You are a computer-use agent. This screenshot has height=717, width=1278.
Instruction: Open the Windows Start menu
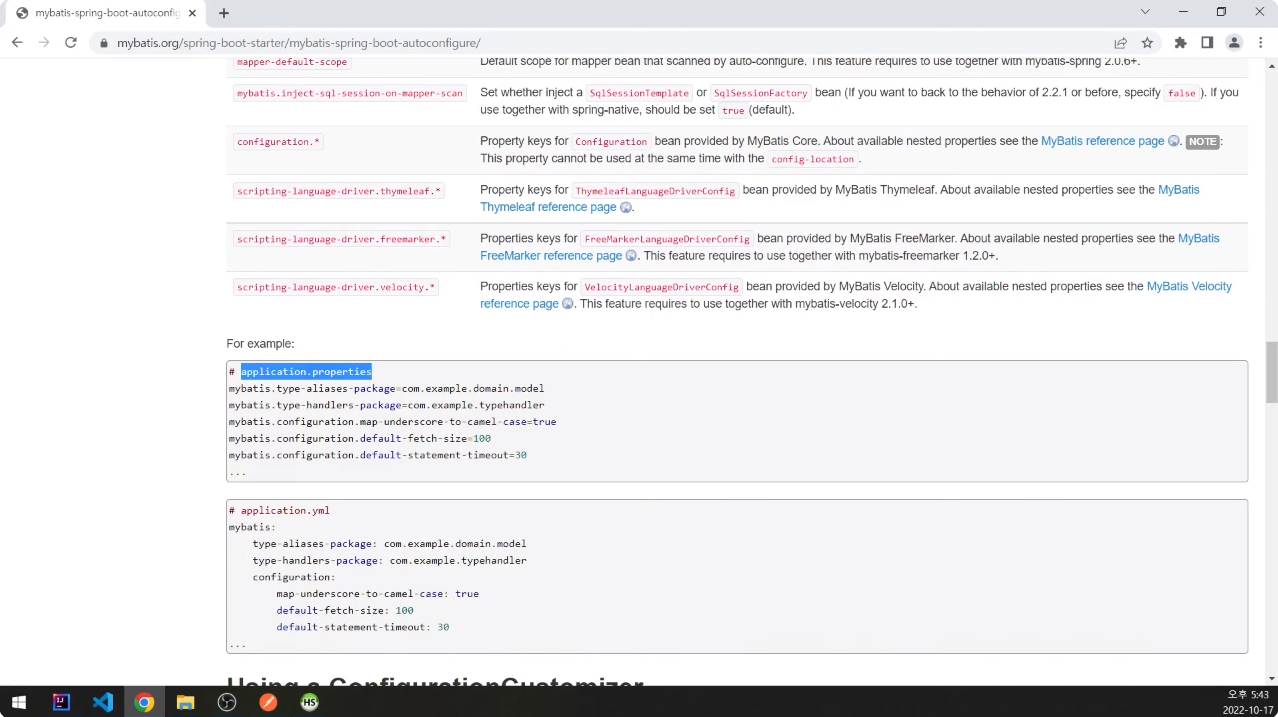click(18, 702)
